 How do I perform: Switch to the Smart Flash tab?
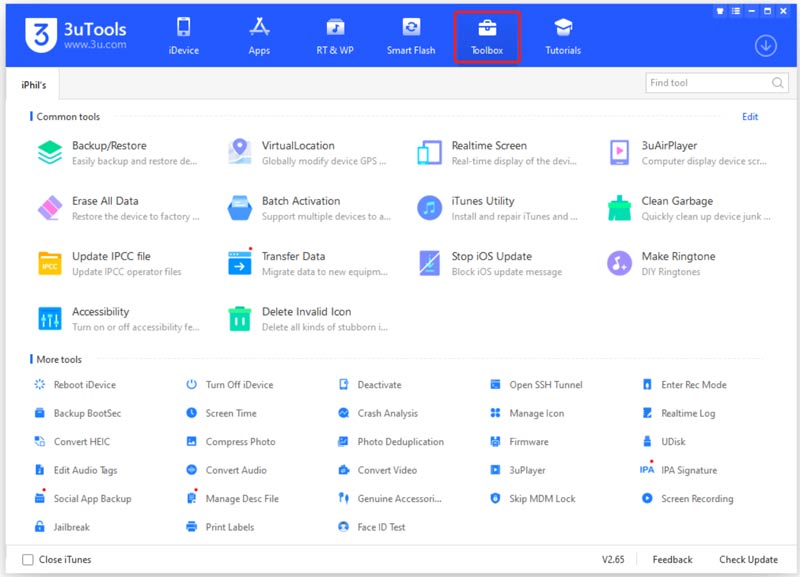click(x=411, y=37)
